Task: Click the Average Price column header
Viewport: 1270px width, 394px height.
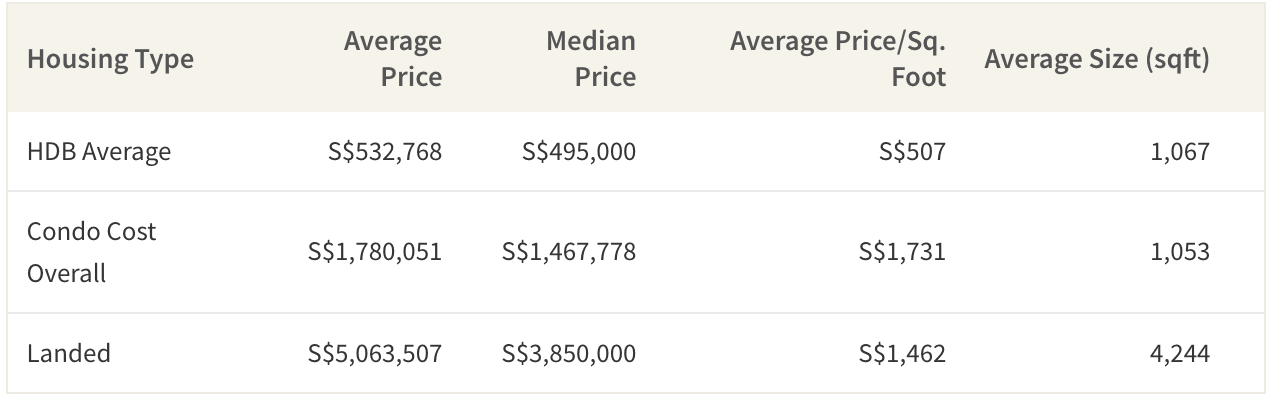Action: coord(393,59)
